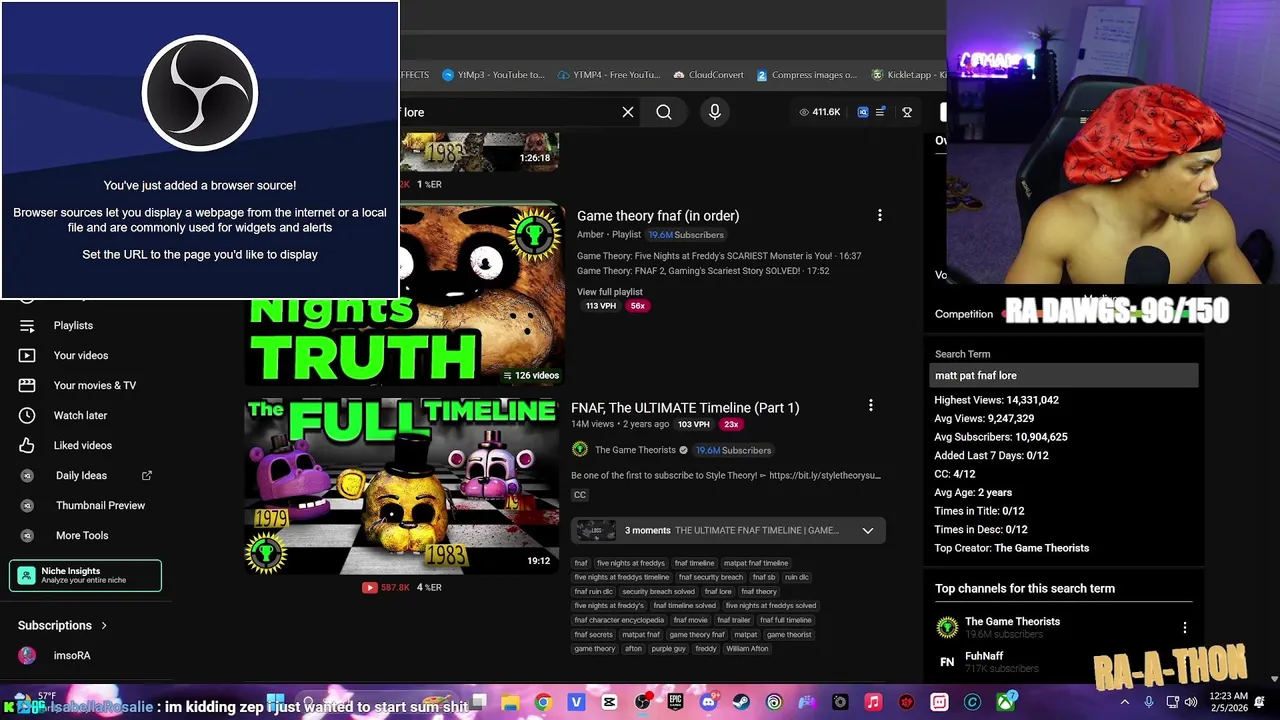The width and height of the screenshot is (1280, 720).
Task: Open the blue IQ extension icon
Action: [863, 112]
